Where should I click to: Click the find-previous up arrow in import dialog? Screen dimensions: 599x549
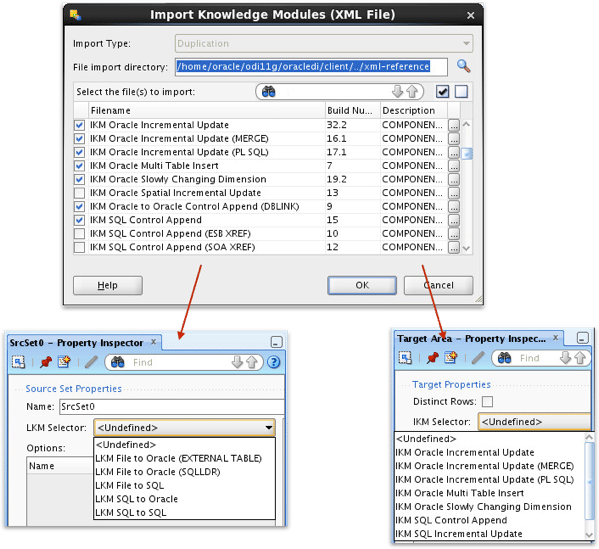412,92
